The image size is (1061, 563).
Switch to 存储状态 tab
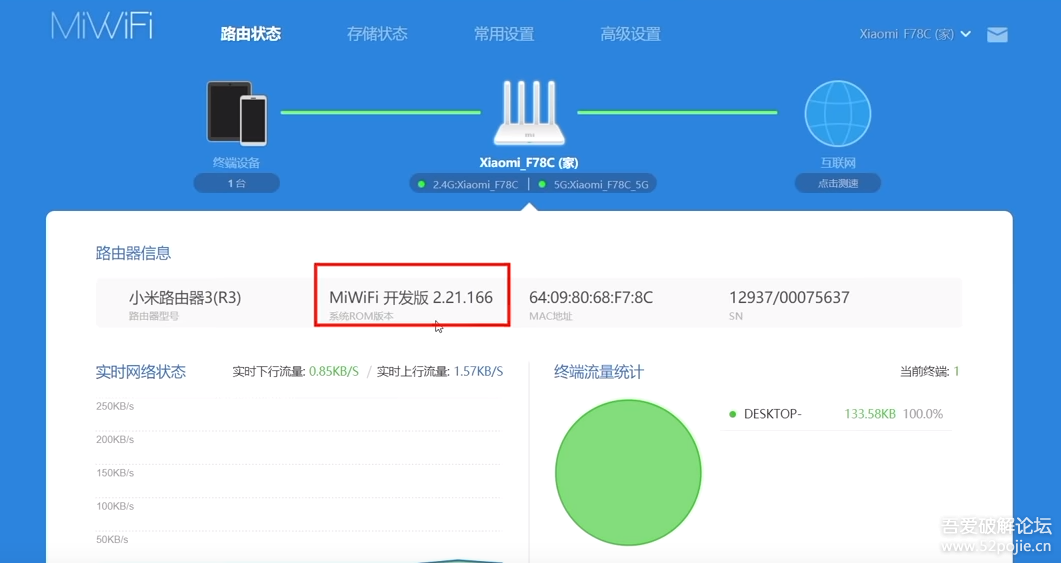click(x=377, y=34)
